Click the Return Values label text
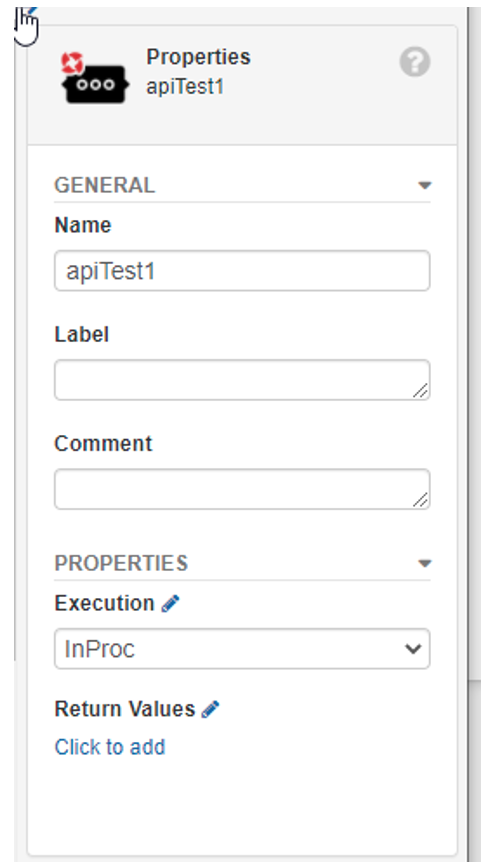Viewport: 486px width, 868px height. pyautogui.click(x=125, y=709)
